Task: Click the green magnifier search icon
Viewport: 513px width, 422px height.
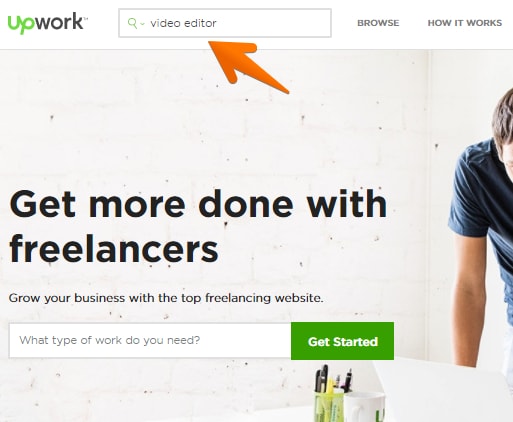Action: coord(132,23)
